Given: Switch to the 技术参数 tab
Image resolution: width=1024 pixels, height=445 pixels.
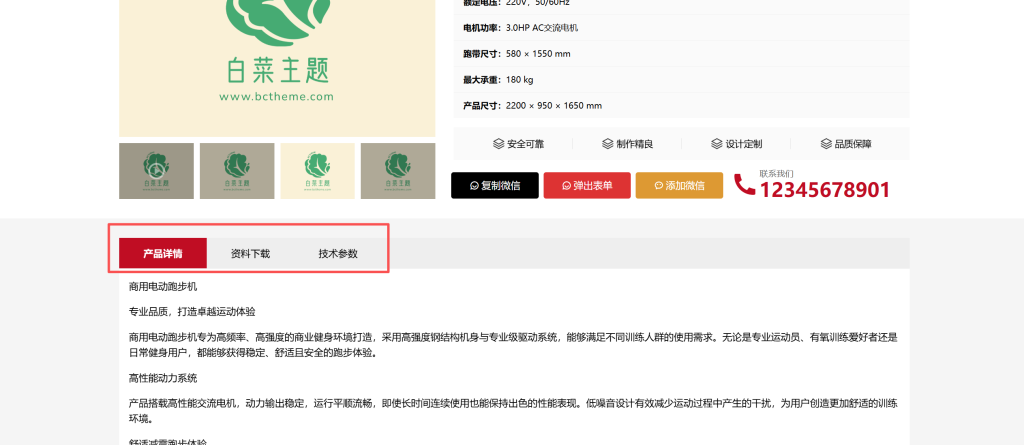Looking at the screenshot, I should (x=338, y=254).
